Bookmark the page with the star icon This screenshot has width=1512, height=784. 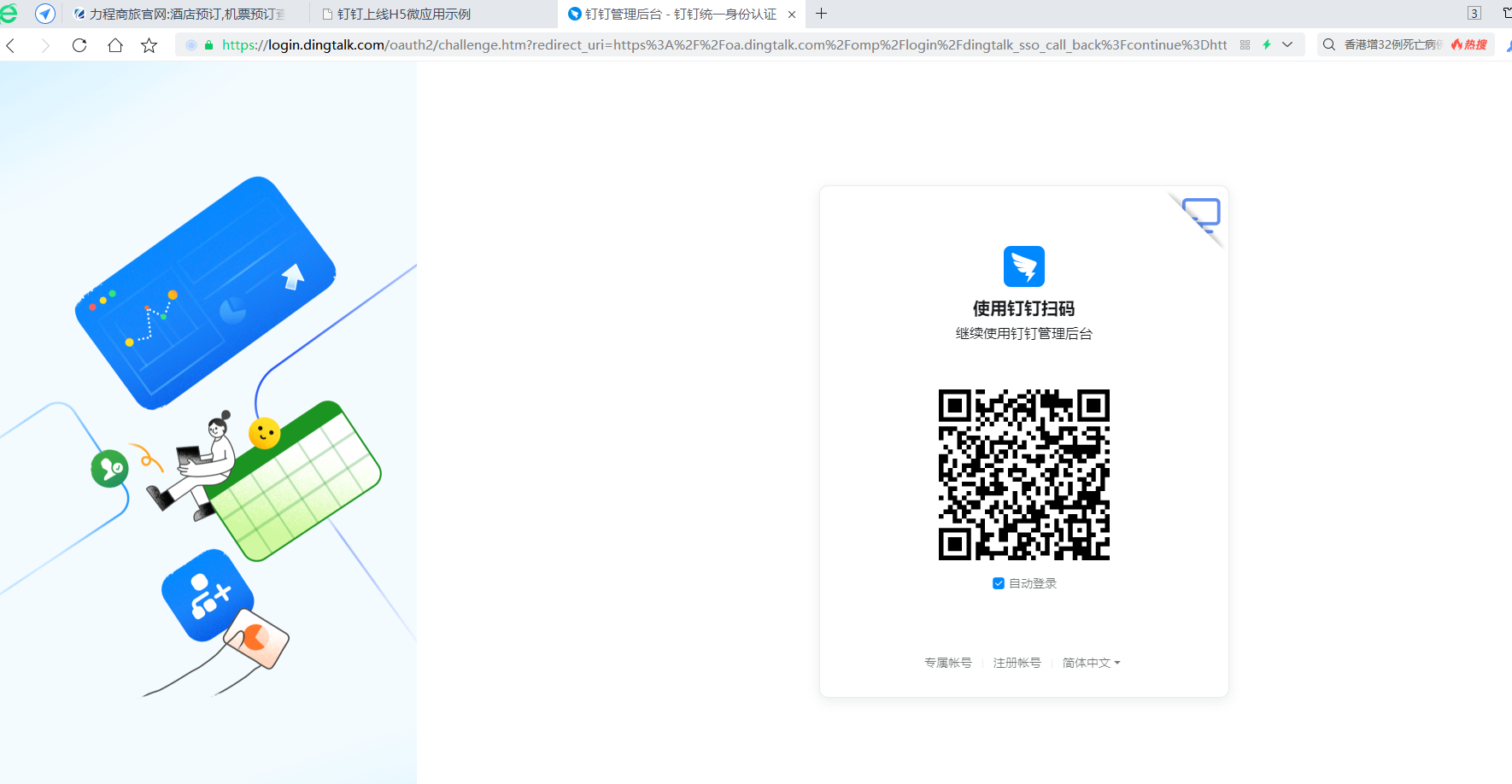pyautogui.click(x=149, y=45)
